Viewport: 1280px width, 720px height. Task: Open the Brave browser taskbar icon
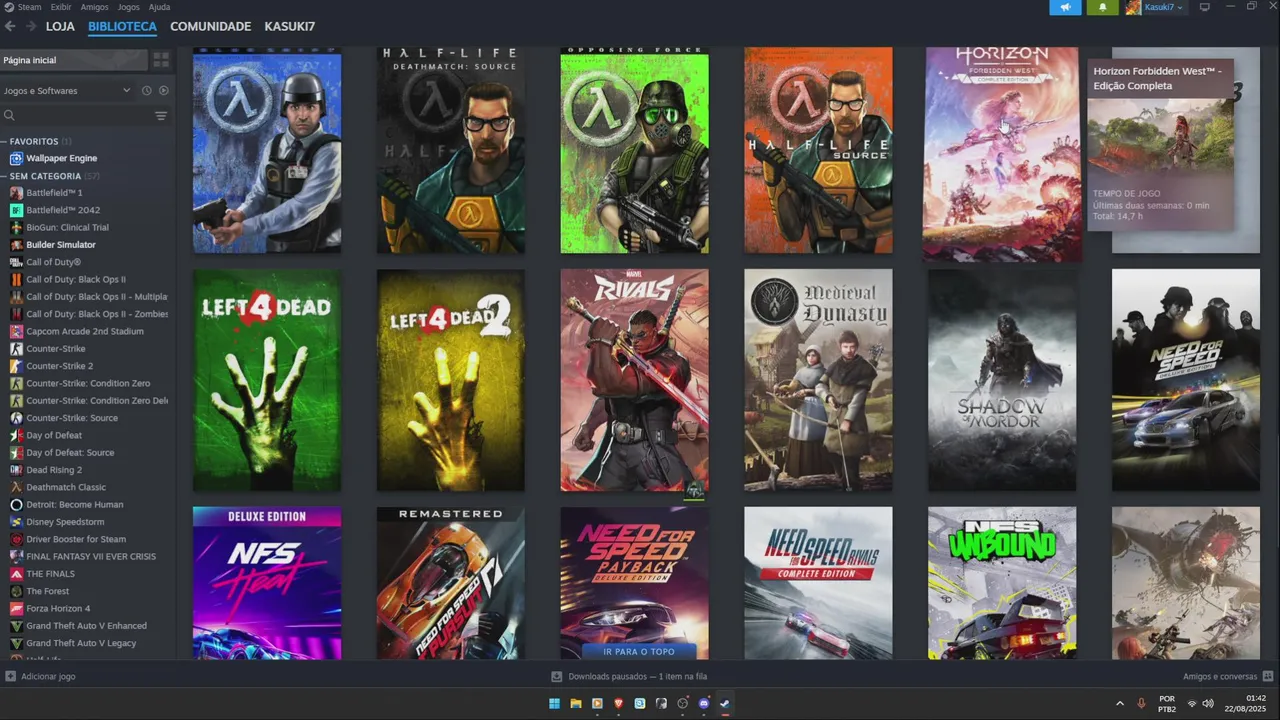(x=618, y=704)
